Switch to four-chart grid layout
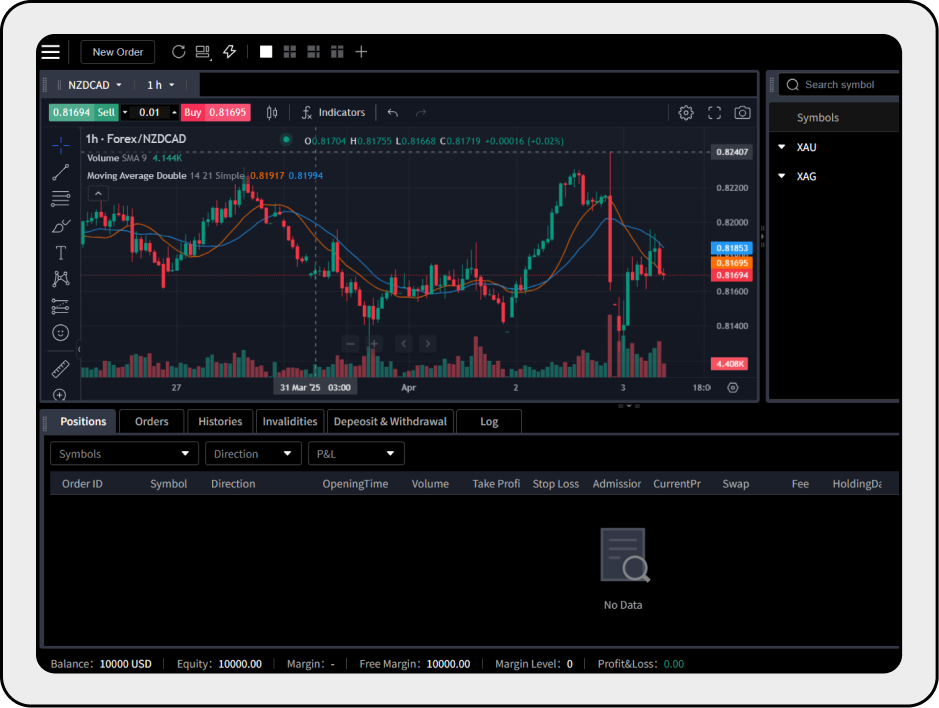 [x=290, y=52]
